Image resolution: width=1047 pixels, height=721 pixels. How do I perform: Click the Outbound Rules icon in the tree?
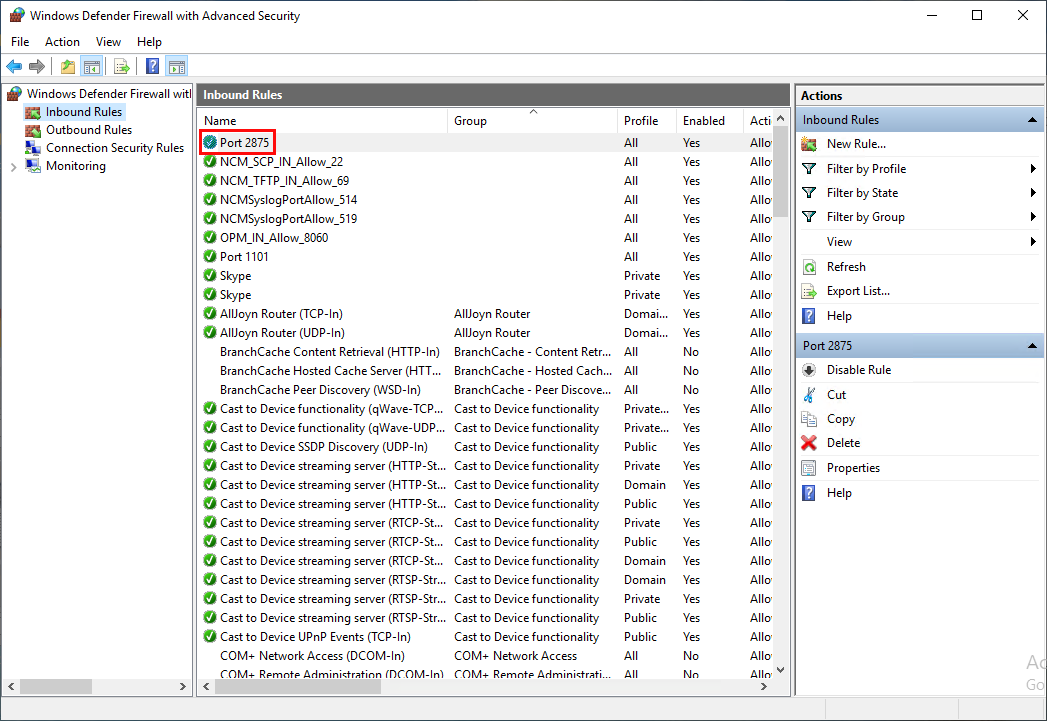pyautogui.click(x=33, y=130)
